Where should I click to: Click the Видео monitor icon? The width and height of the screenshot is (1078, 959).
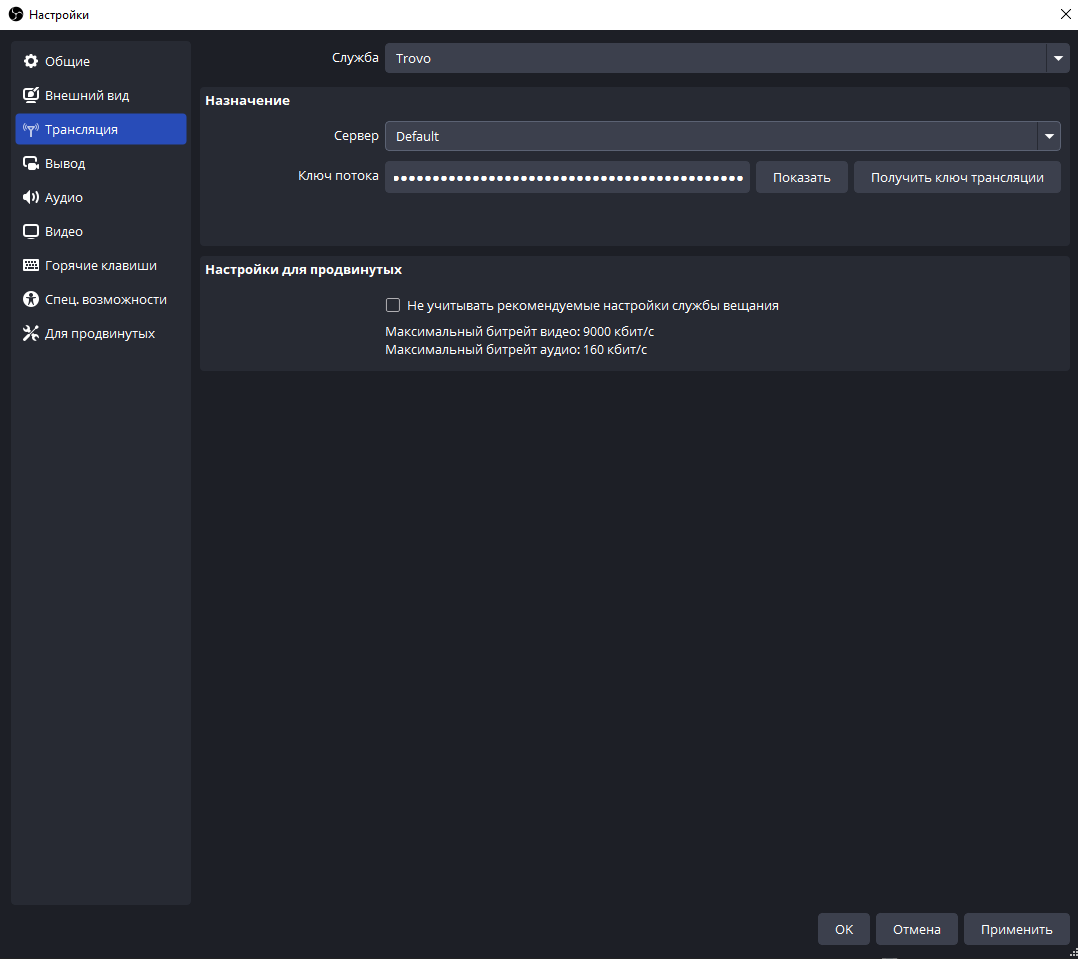(x=30, y=232)
